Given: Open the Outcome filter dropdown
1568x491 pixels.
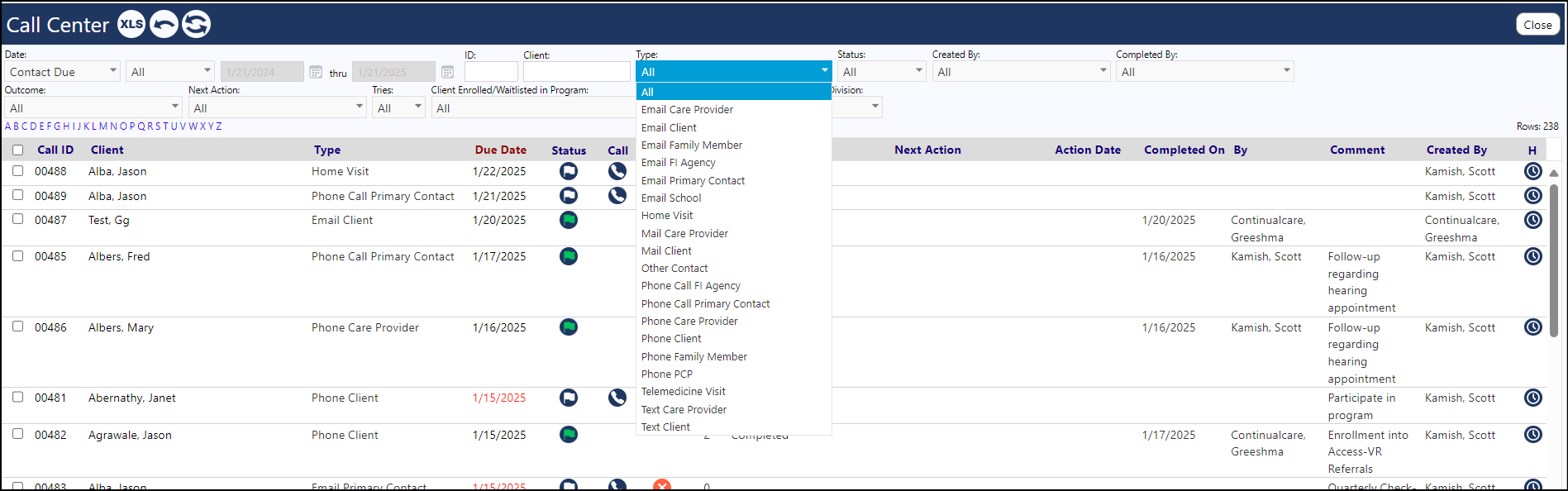Looking at the screenshot, I should 93,107.
